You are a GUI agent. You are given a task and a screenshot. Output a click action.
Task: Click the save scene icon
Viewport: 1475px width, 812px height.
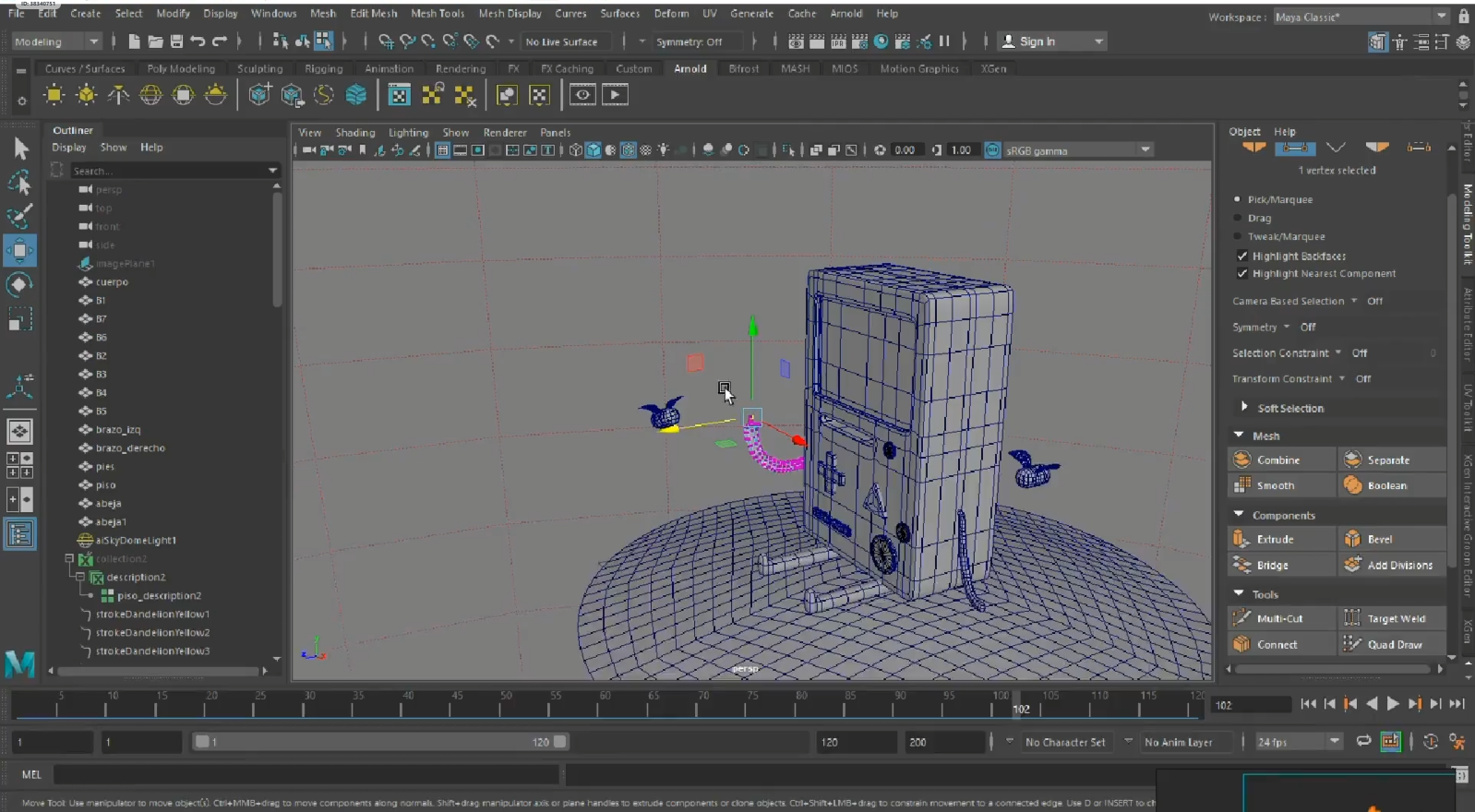[176, 42]
